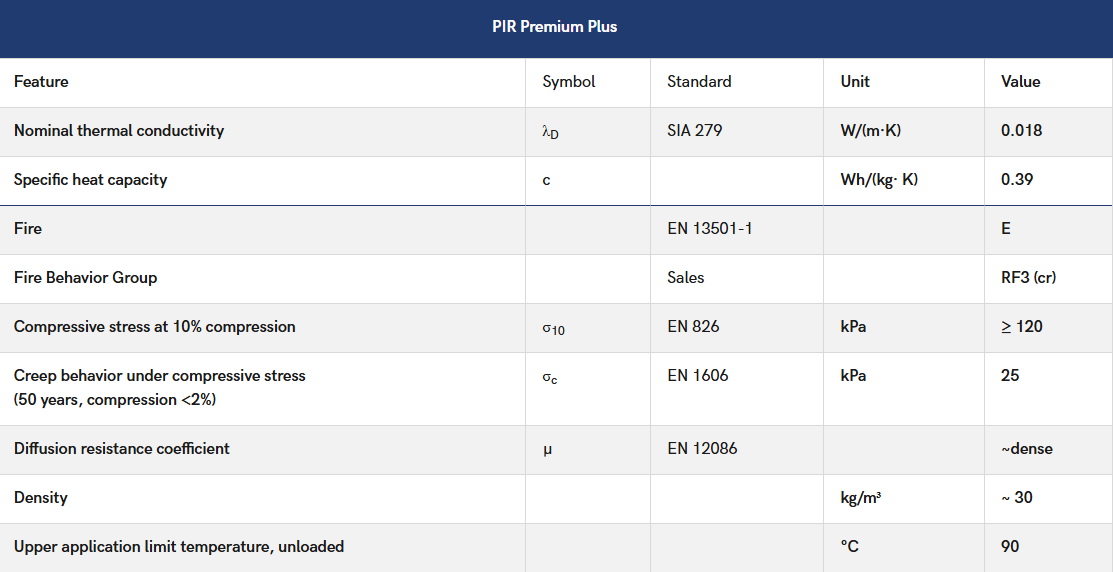Select the Creep behavior under compressive stress text
The width and height of the screenshot is (1113, 572).
pyautogui.click(x=160, y=375)
